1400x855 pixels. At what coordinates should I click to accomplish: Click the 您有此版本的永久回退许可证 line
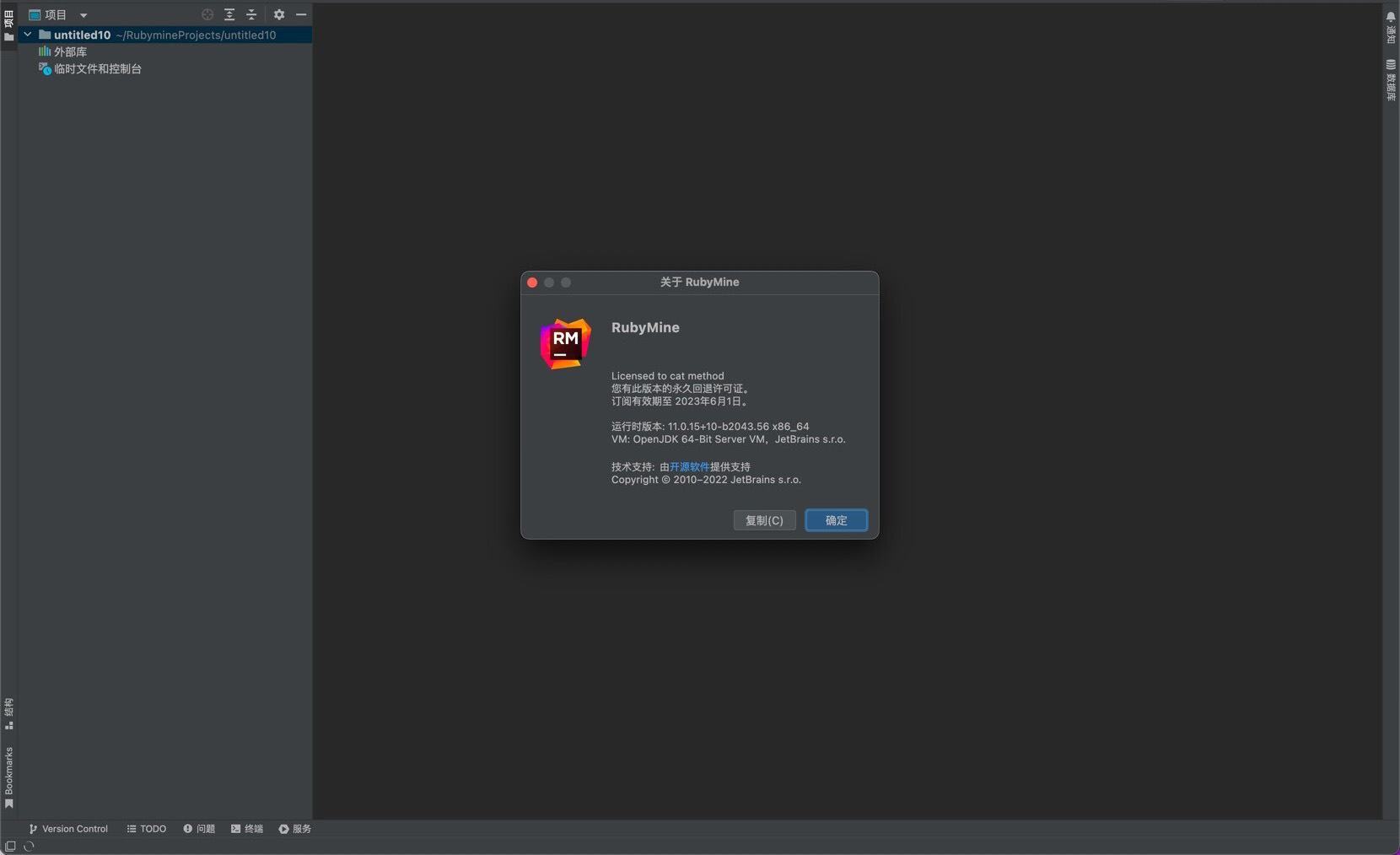681,389
